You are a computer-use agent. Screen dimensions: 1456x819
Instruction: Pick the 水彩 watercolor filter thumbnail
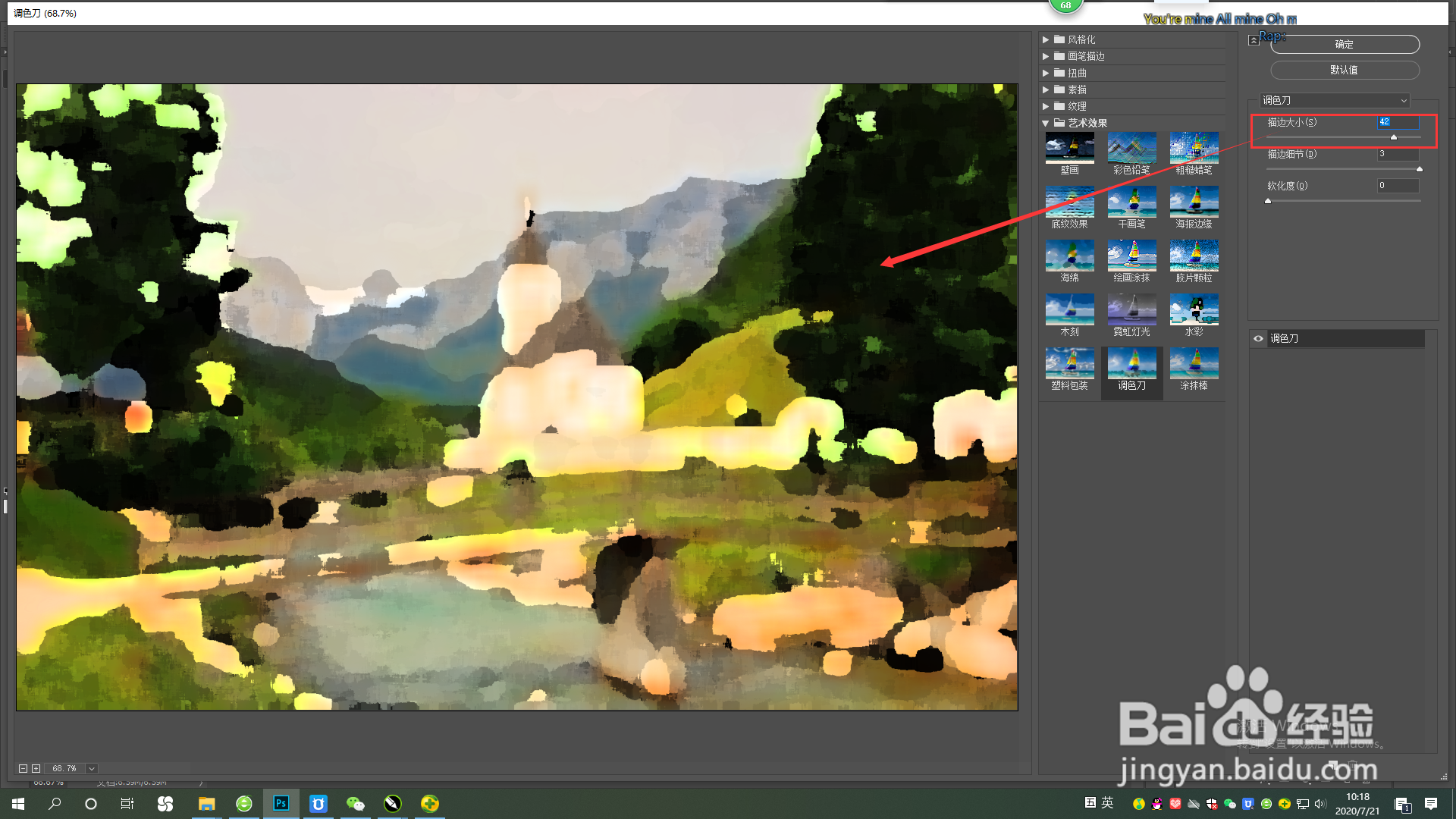(x=1194, y=311)
